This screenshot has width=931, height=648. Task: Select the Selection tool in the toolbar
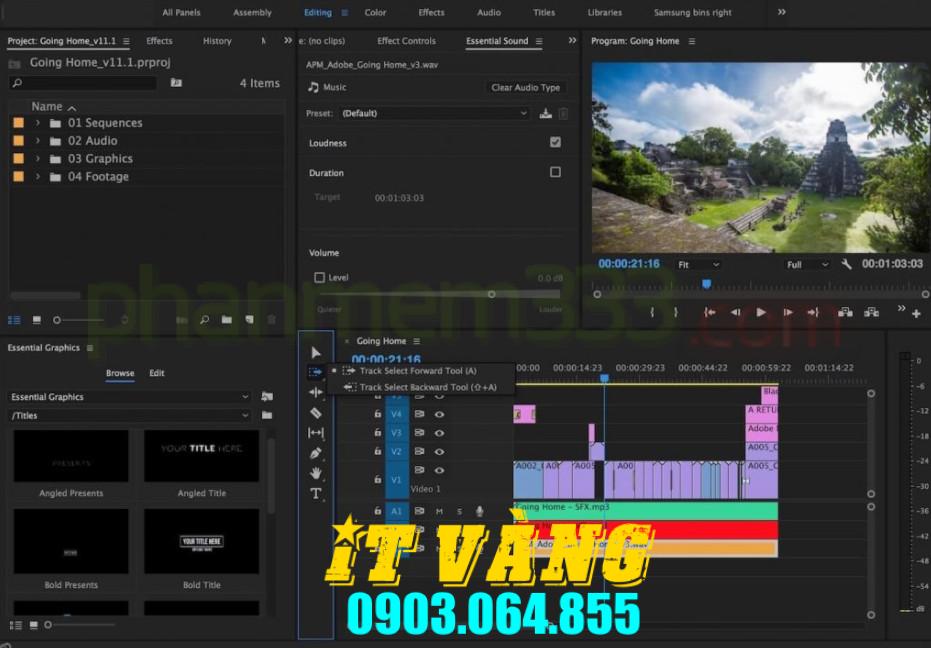[316, 352]
